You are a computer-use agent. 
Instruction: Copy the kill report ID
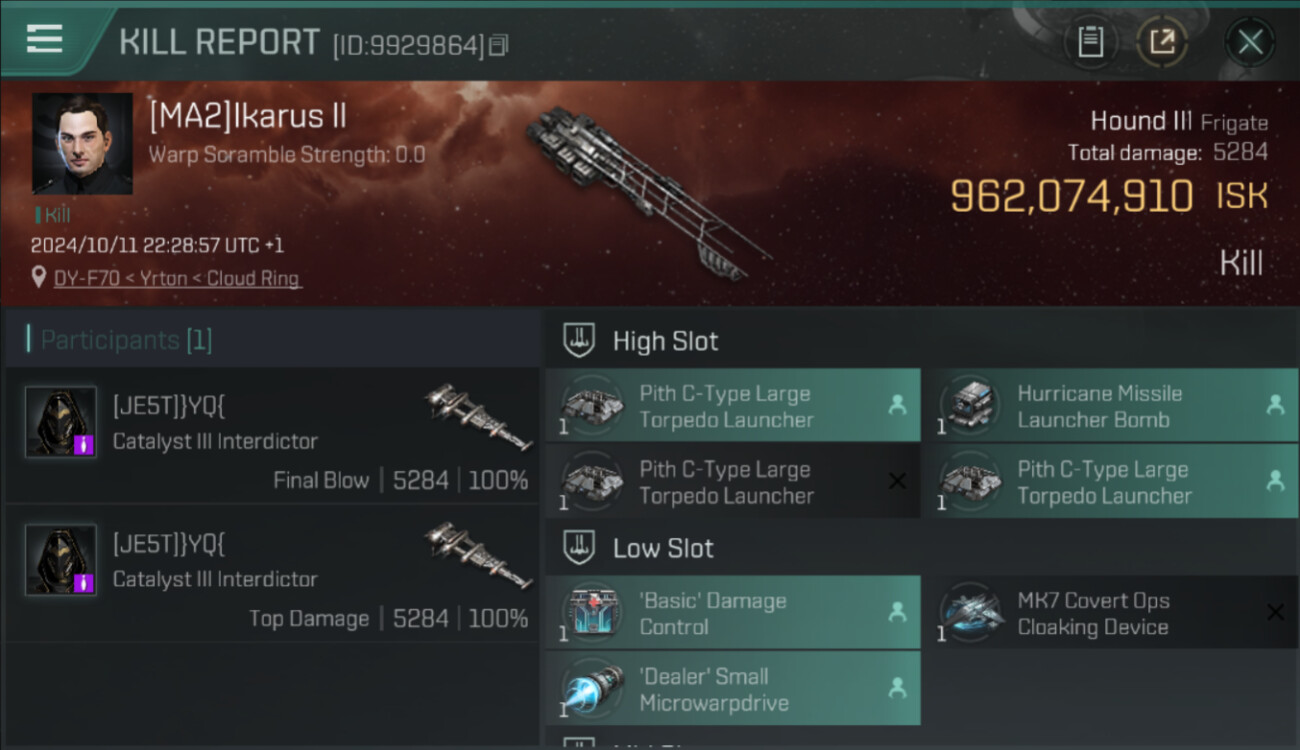pyautogui.click(x=499, y=45)
